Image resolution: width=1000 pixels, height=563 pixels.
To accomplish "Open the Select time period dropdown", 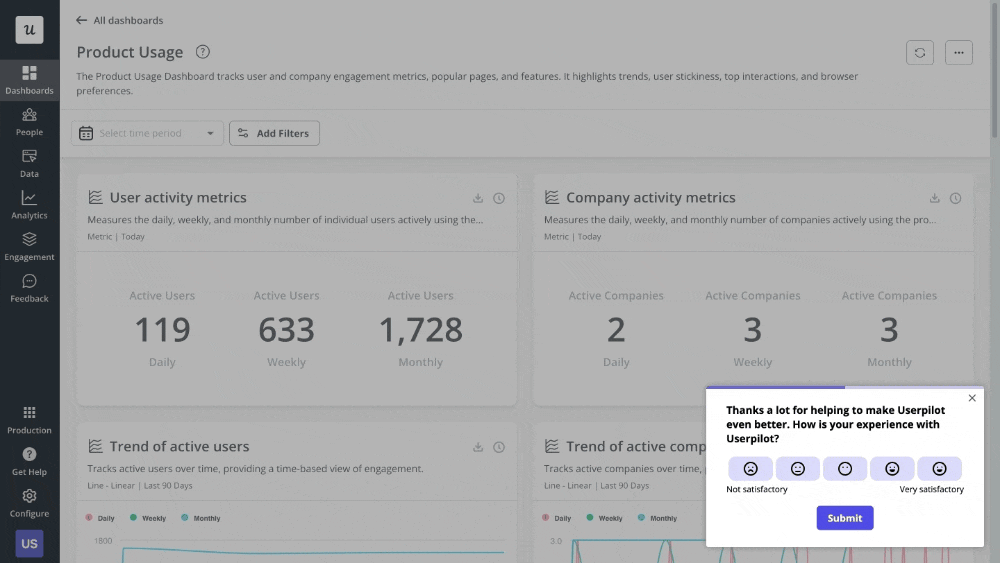I will (147, 133).
